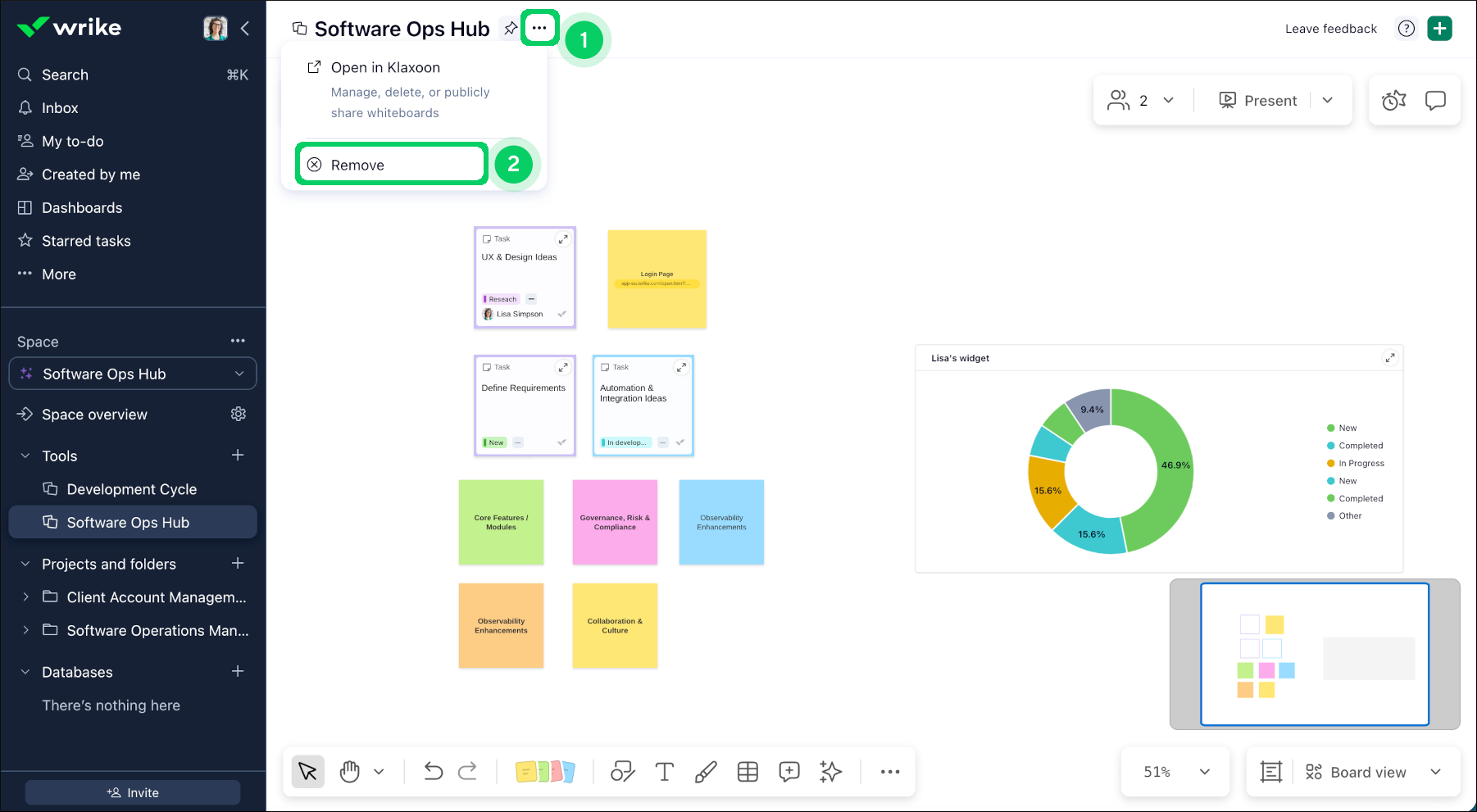Click the user avatar in the sidebar

[x=215, y=28]
